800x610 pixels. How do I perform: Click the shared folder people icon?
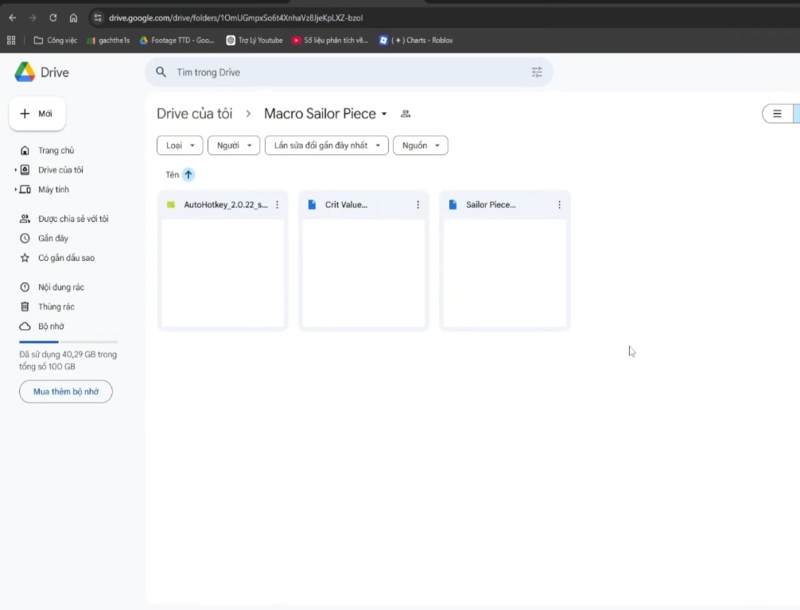click(405, 114)
